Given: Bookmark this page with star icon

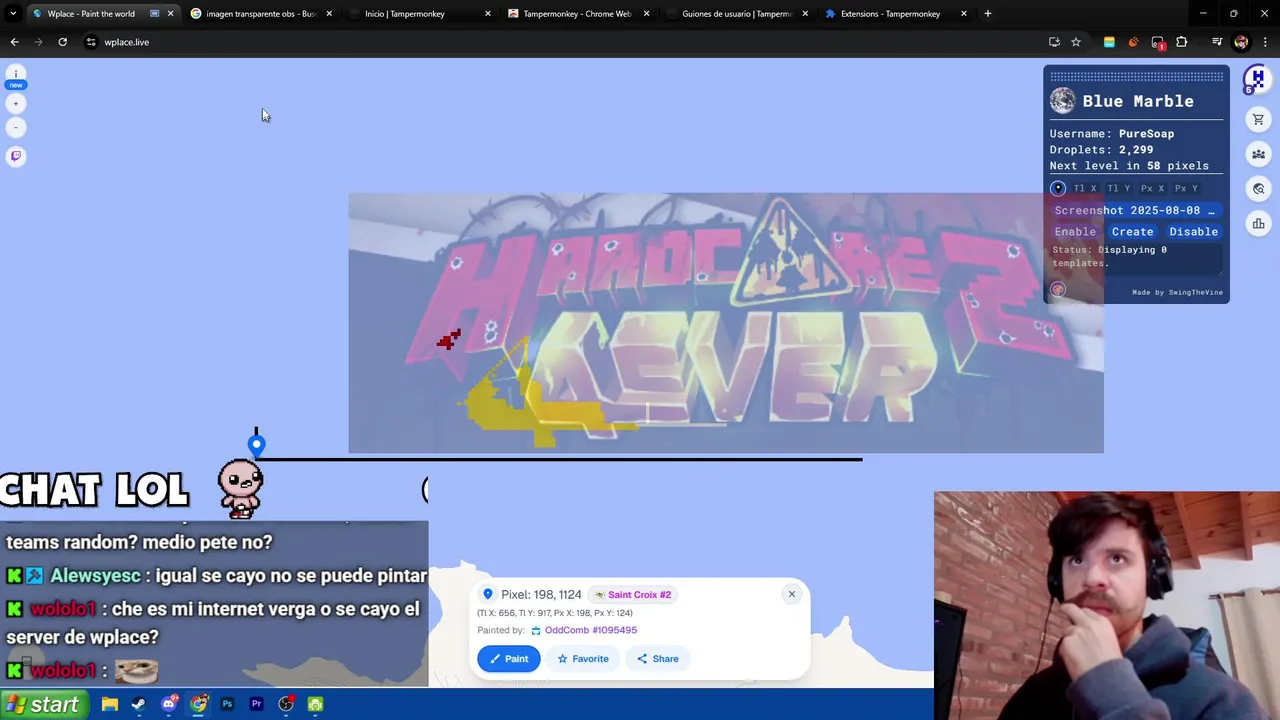Looking at the screenshot, I should click(1076, 42).
